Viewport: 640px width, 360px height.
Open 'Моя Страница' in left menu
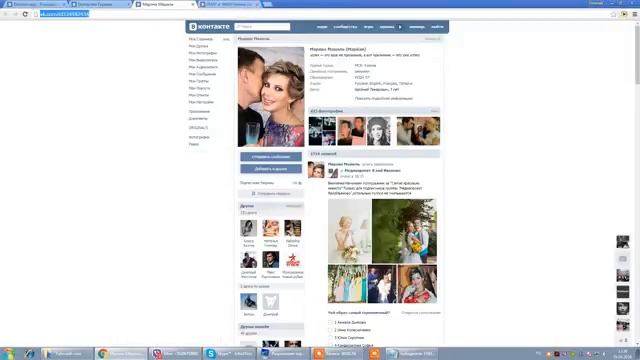(200, 39)
